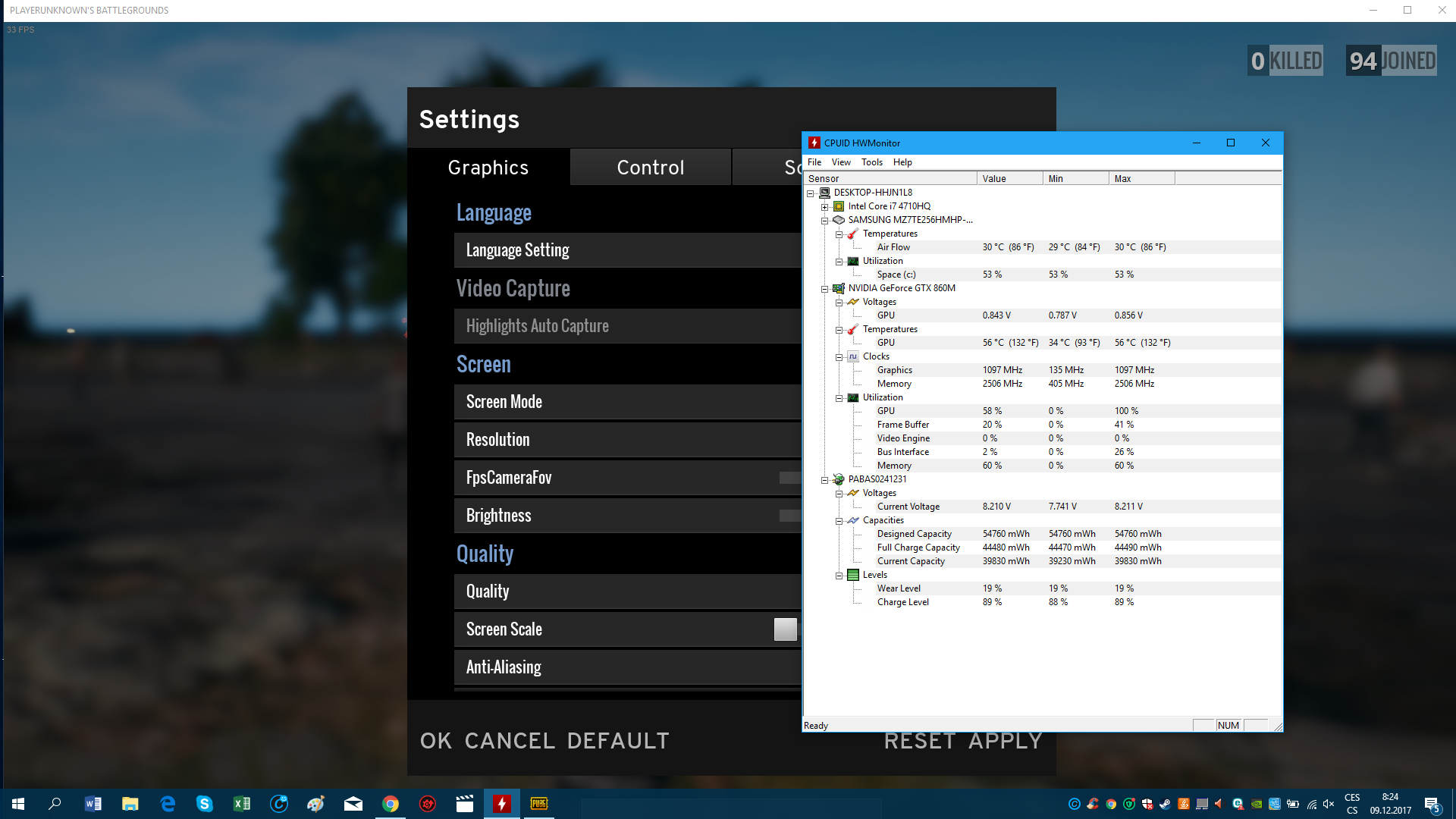Screen dimensions: 1456x819
Task: Select the Frame Buffer utilization row
Action: [1043, 425]
